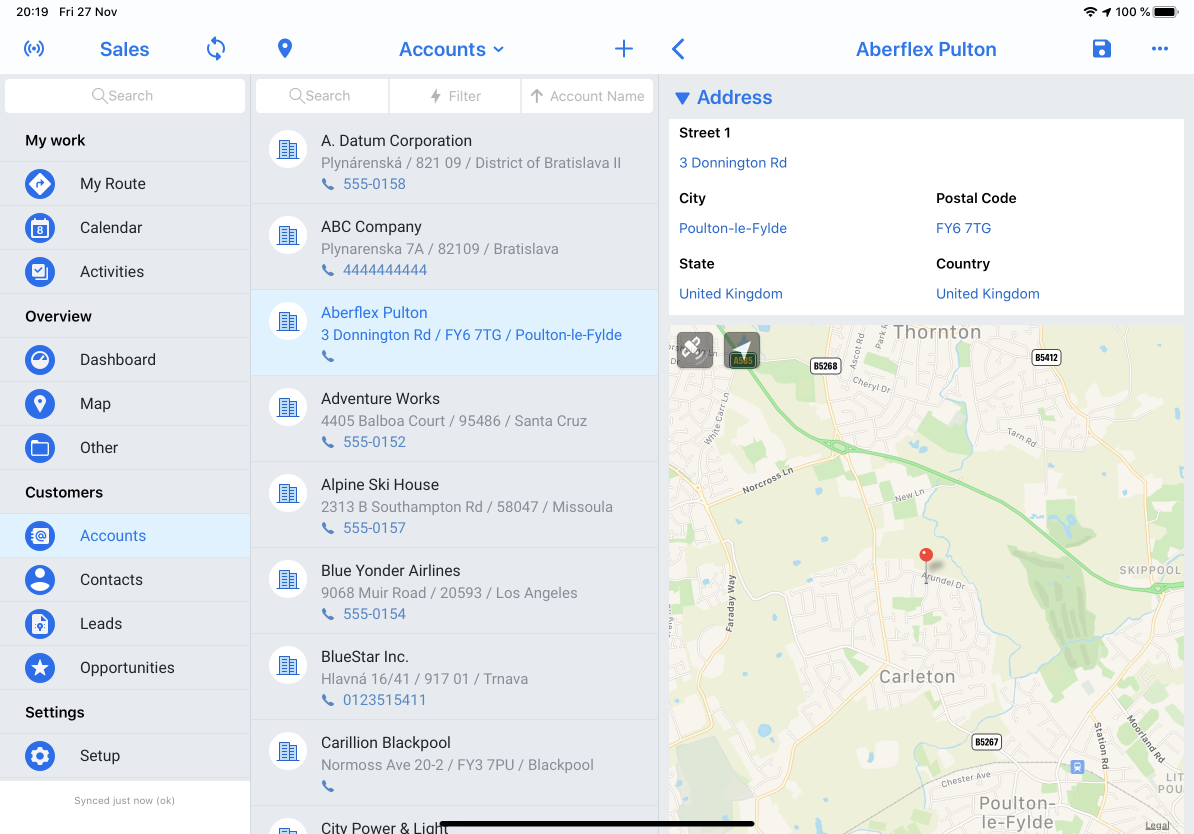1194x834 pixels.
Task: Open Dashboard from sidebar
Action: pos(125,359)
